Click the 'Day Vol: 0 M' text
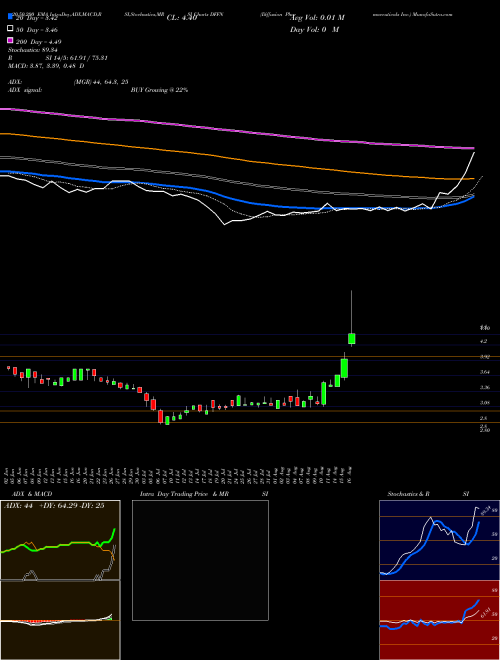This screenshot has width=500, height=660. tap(314, 30)
